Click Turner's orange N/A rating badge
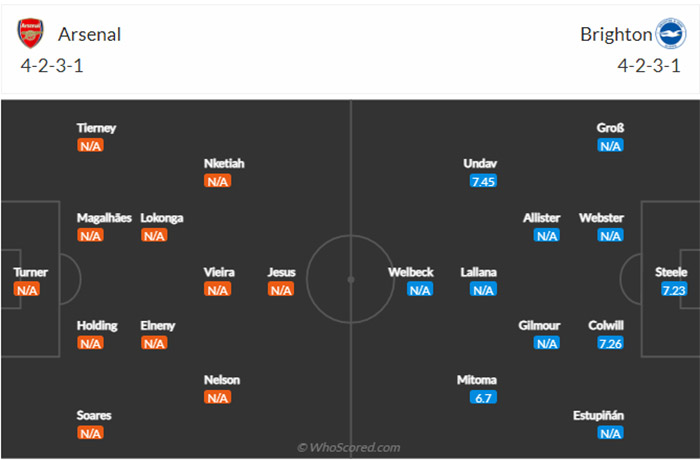This screenshot has height=460, width=700. (x=27, y=290)
